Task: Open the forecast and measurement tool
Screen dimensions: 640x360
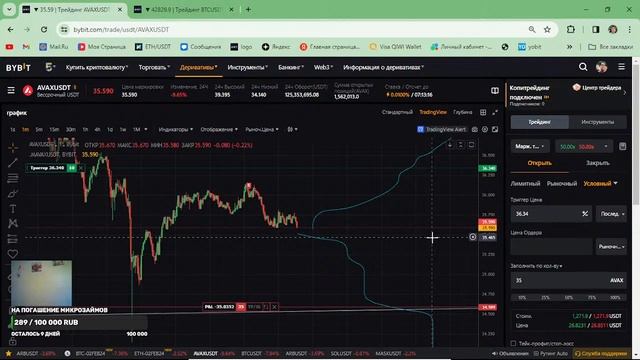Action: point(13,238)
